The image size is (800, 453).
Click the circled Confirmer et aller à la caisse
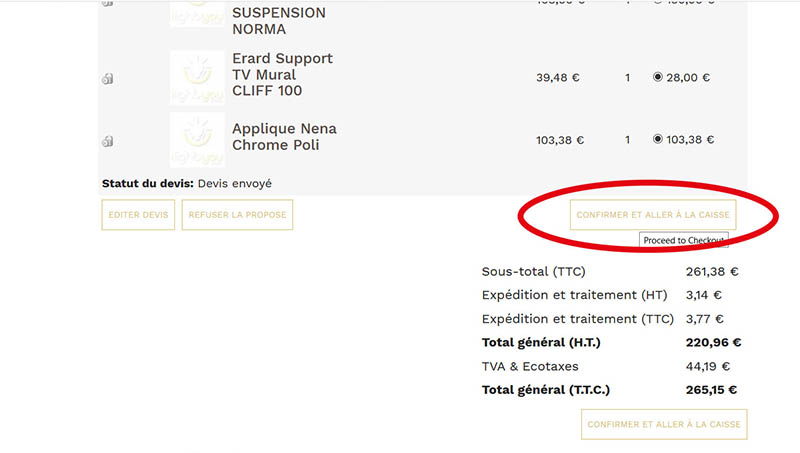coord(654,214)
